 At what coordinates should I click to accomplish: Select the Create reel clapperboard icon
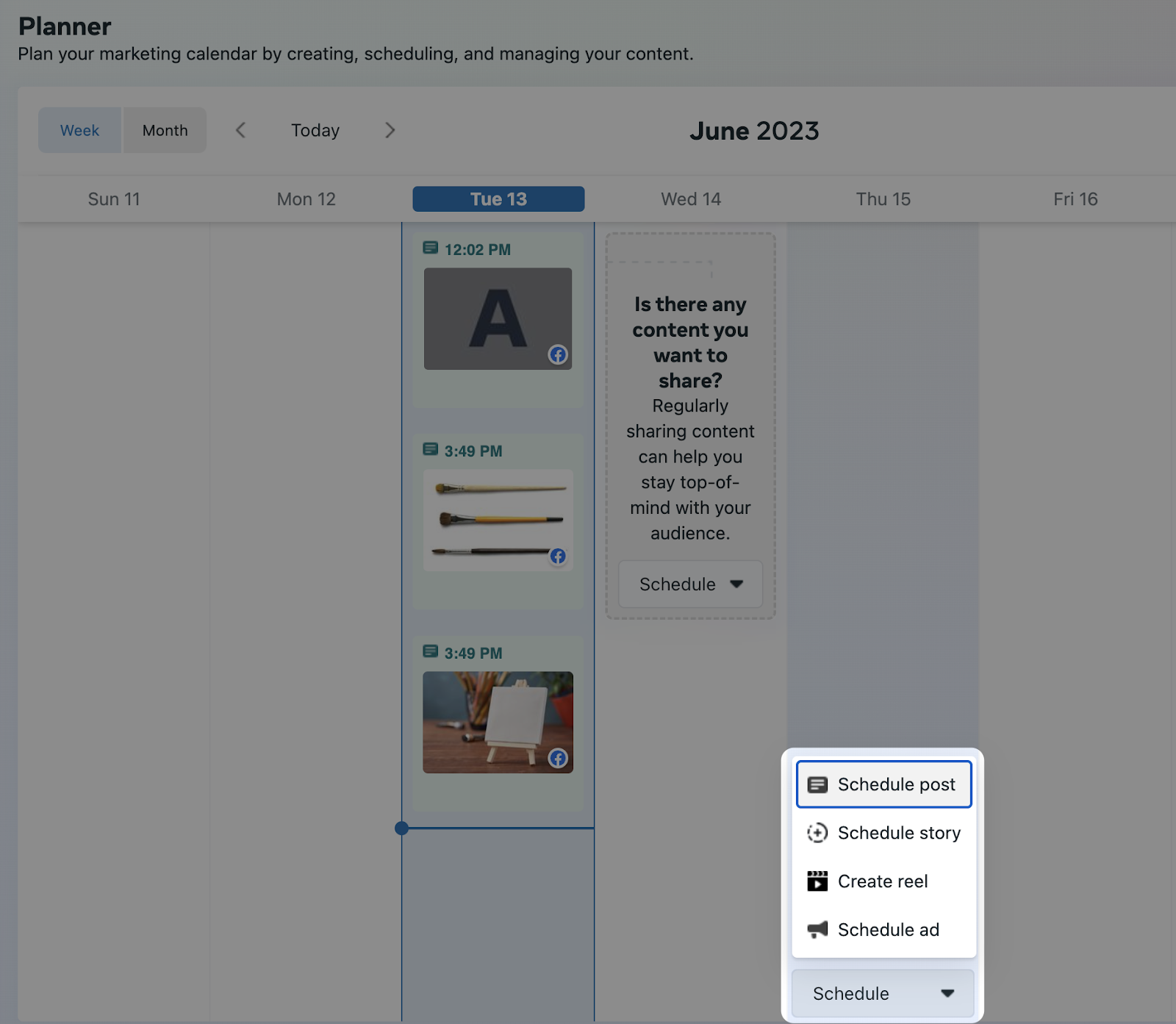pos(817,881)
